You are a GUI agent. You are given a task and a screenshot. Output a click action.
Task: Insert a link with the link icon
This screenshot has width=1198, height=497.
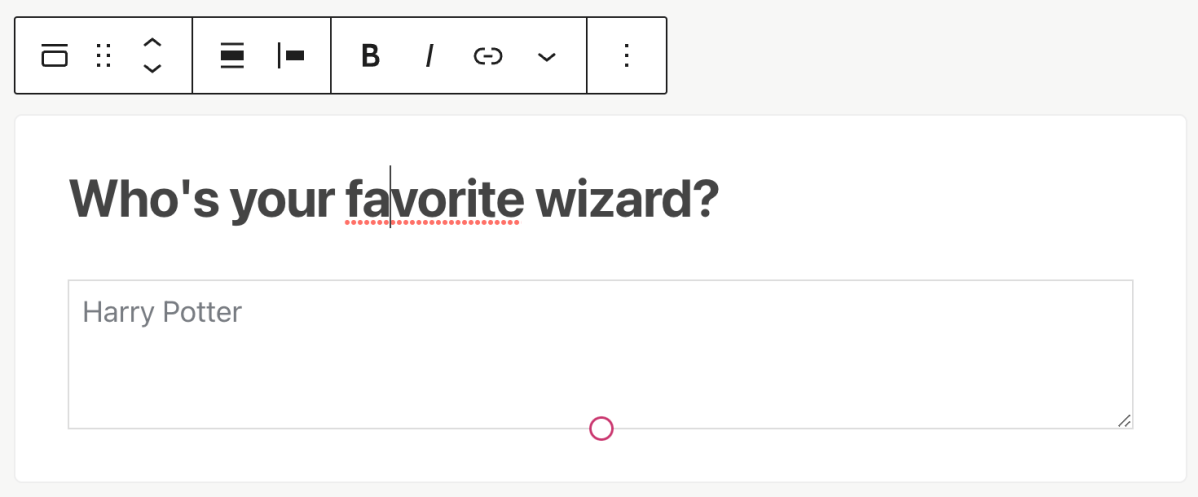click(x=487, y=56)
